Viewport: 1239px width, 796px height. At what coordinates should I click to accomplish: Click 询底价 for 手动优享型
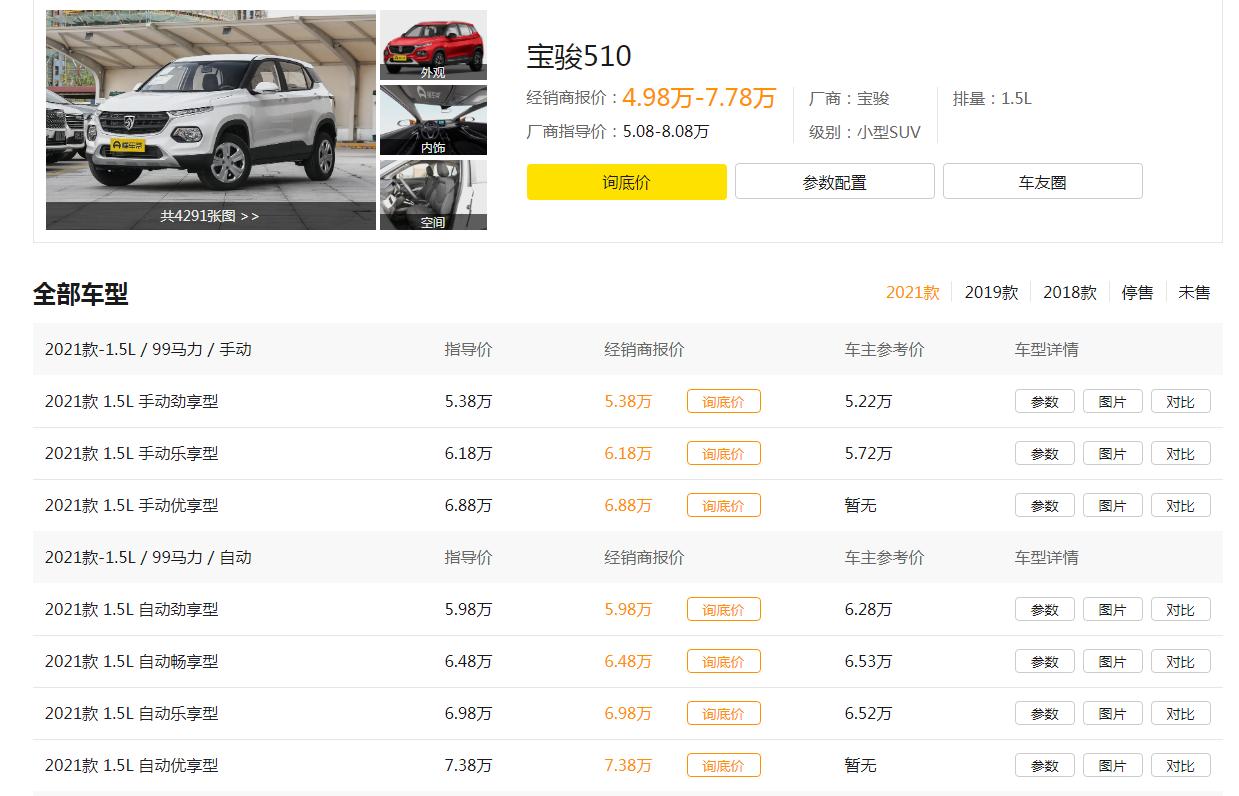click(x=724, y=505)
